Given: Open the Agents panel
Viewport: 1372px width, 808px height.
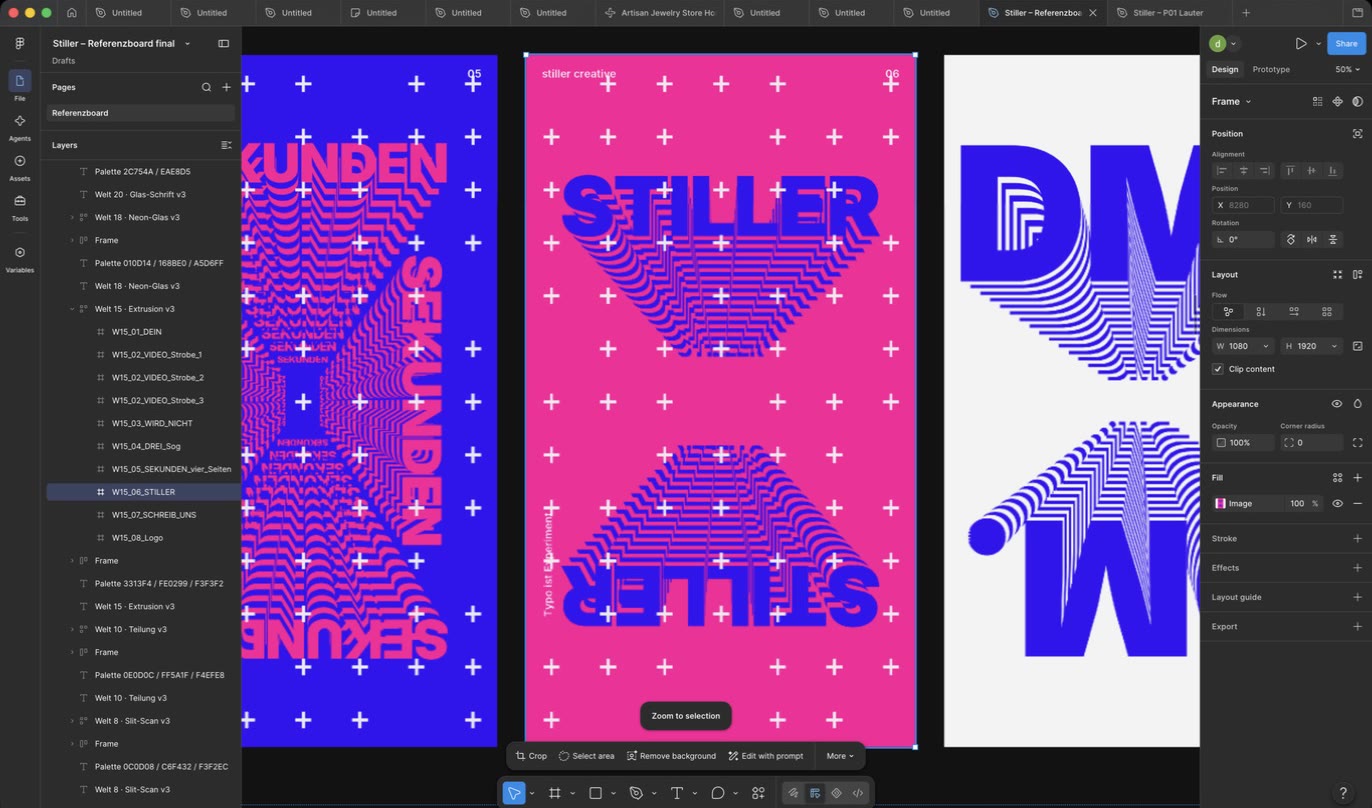Looking at the screenshot, I should (20, 125).
